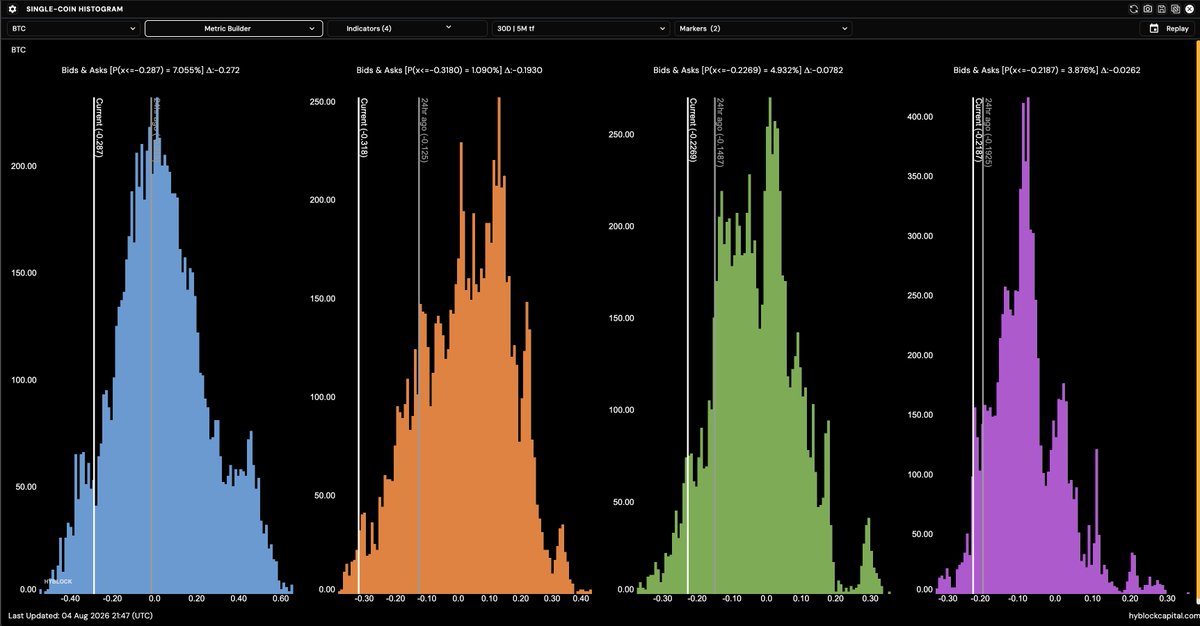Click the 24hr ago (-0.1925) marker
The width and height of the screenshot is (1200, 626).
[x=983, y=345]
